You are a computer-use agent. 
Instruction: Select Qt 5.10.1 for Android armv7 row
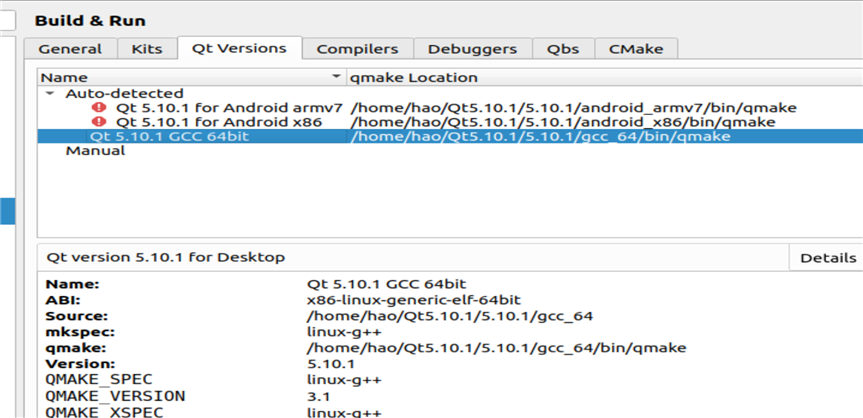click(x=450, y=107)
